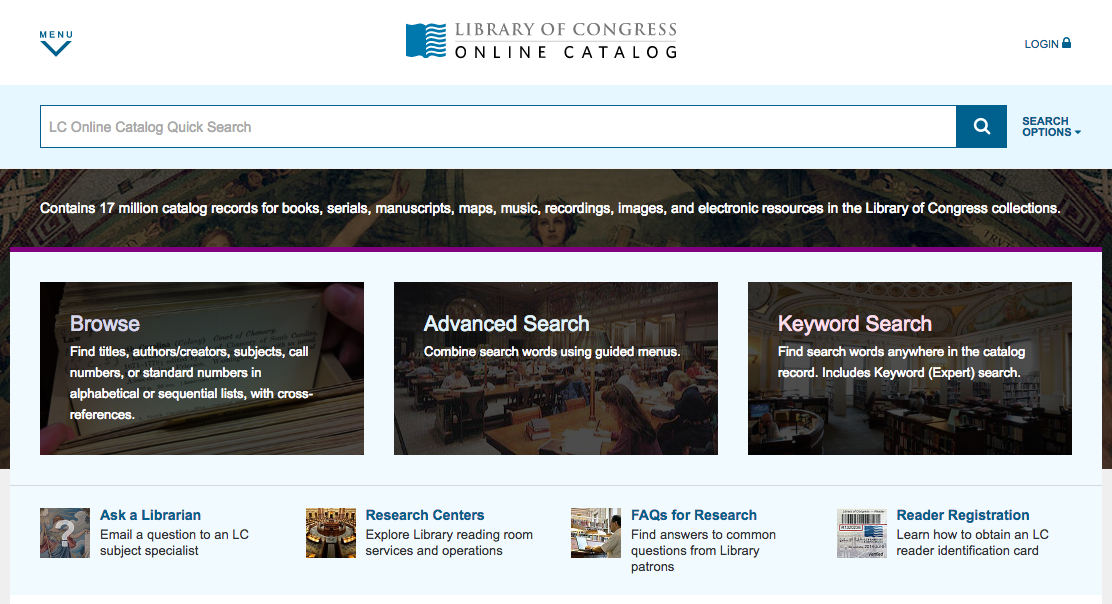Expand the Search Options dropdown

tap(1051, 127)
